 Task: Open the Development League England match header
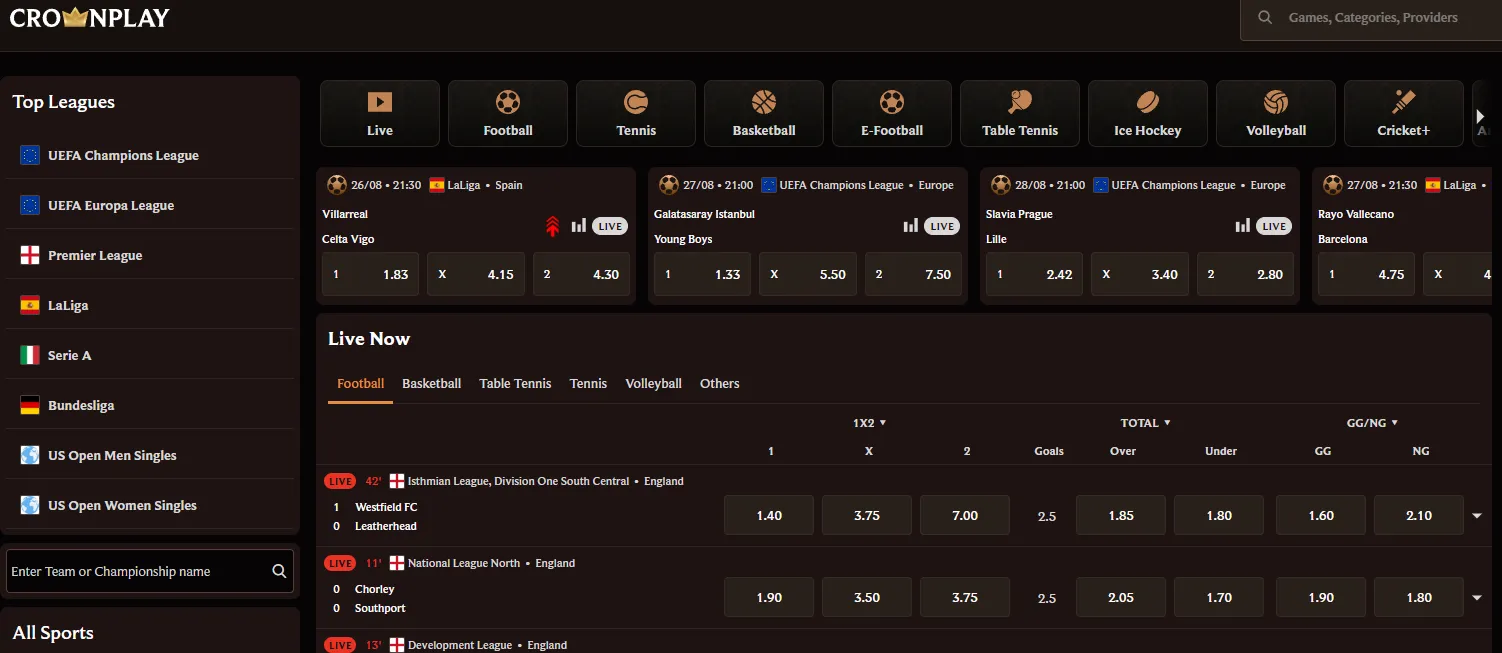point(460,645)
